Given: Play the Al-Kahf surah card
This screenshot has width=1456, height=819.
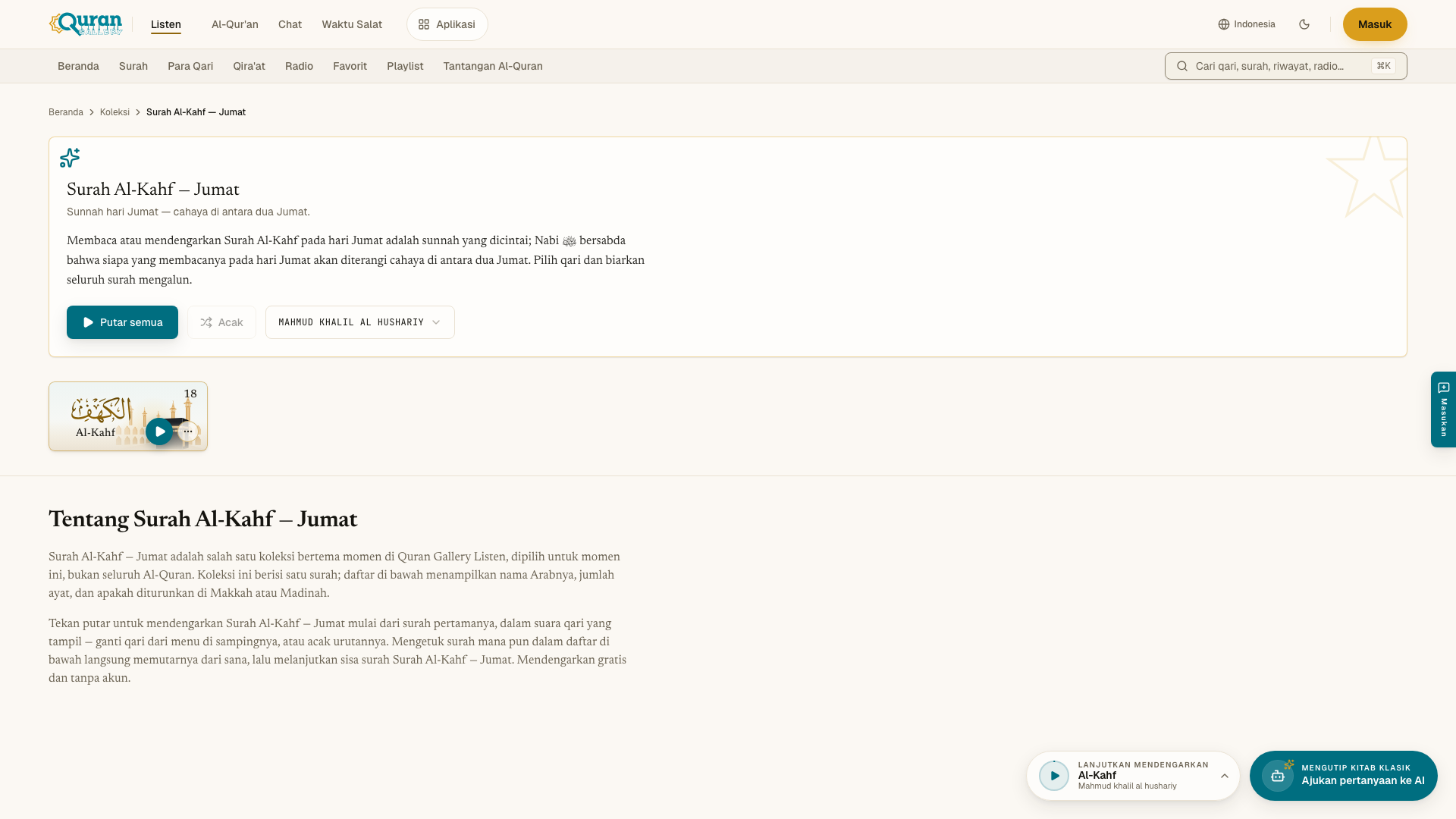Looking at the screenshot, I should tap(159, 431).
